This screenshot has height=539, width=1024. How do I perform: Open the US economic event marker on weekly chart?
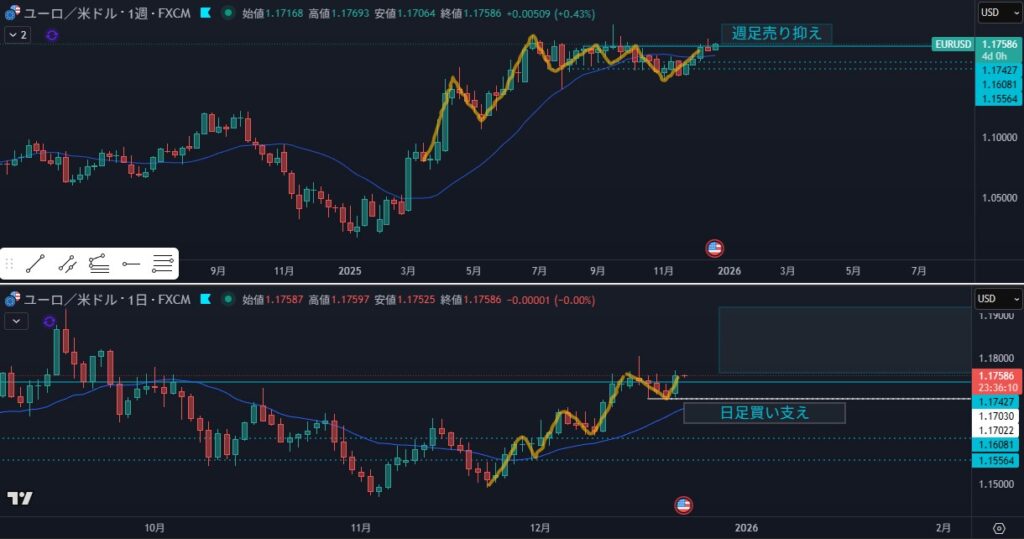(x=715, y=247)
